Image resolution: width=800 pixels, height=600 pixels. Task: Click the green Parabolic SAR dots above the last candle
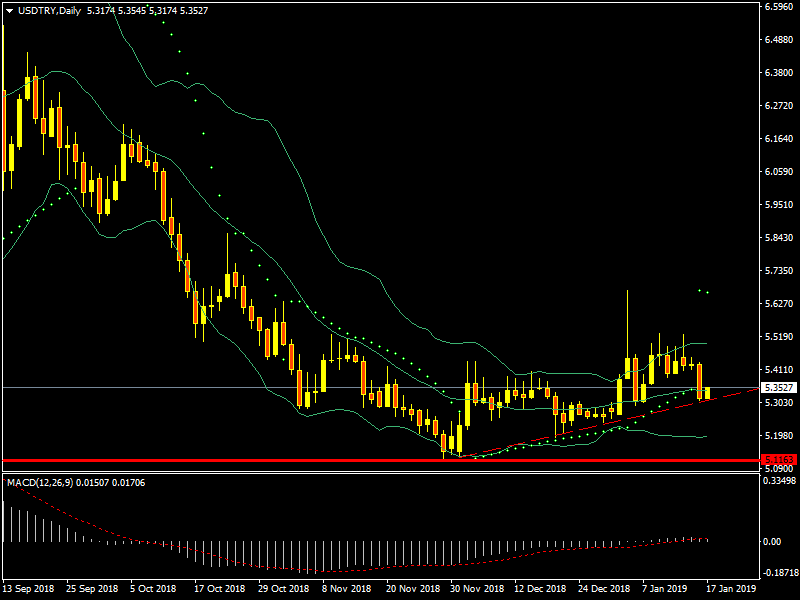click(x=703, y=291)
